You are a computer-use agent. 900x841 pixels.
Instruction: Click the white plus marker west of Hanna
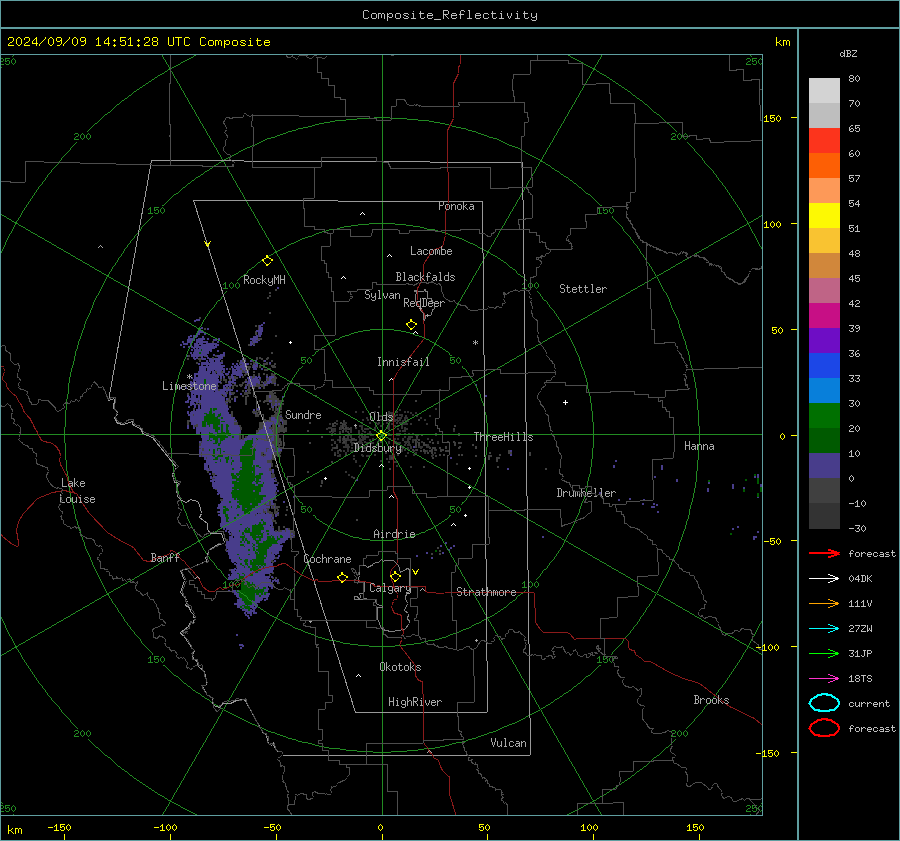tap(565, 402)
